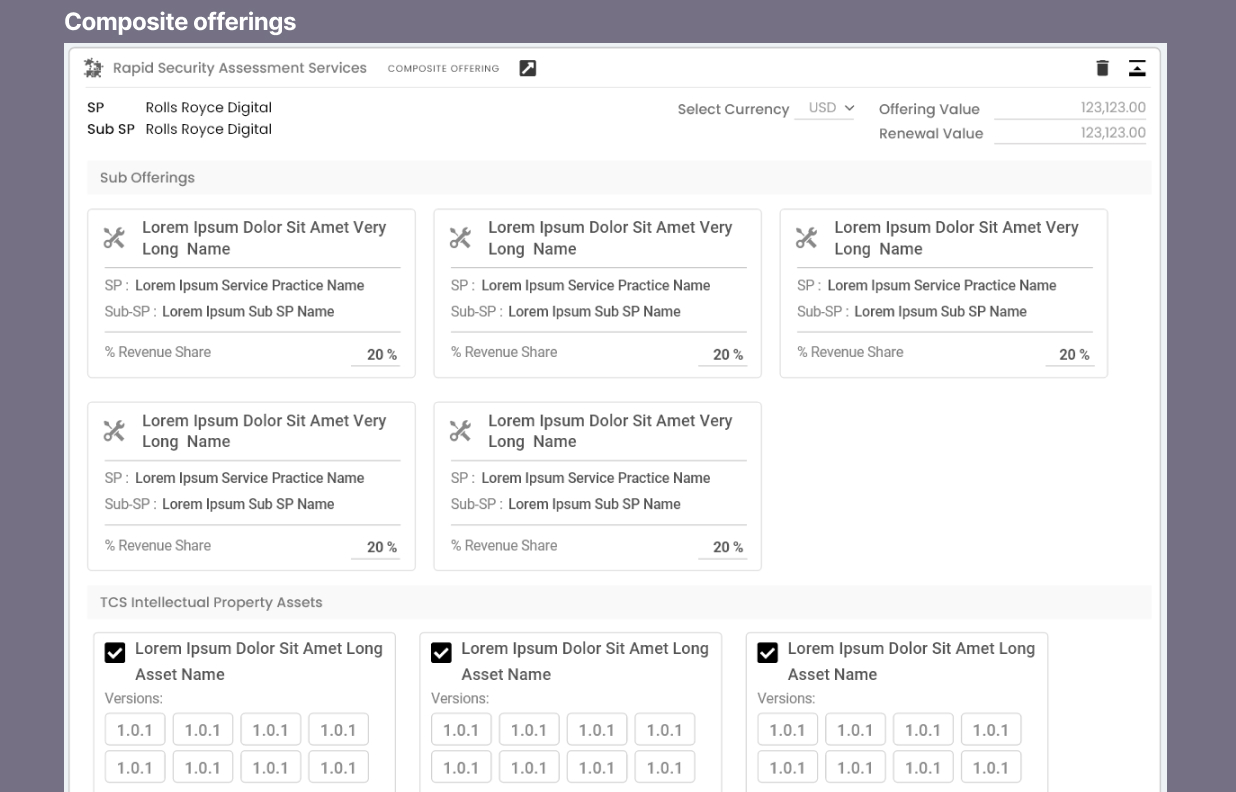Image resolution: width=1236 pixels, height=792 pixels.
Task: Open composite offering in expanded view arrow icon
Action: pos(528,68)
